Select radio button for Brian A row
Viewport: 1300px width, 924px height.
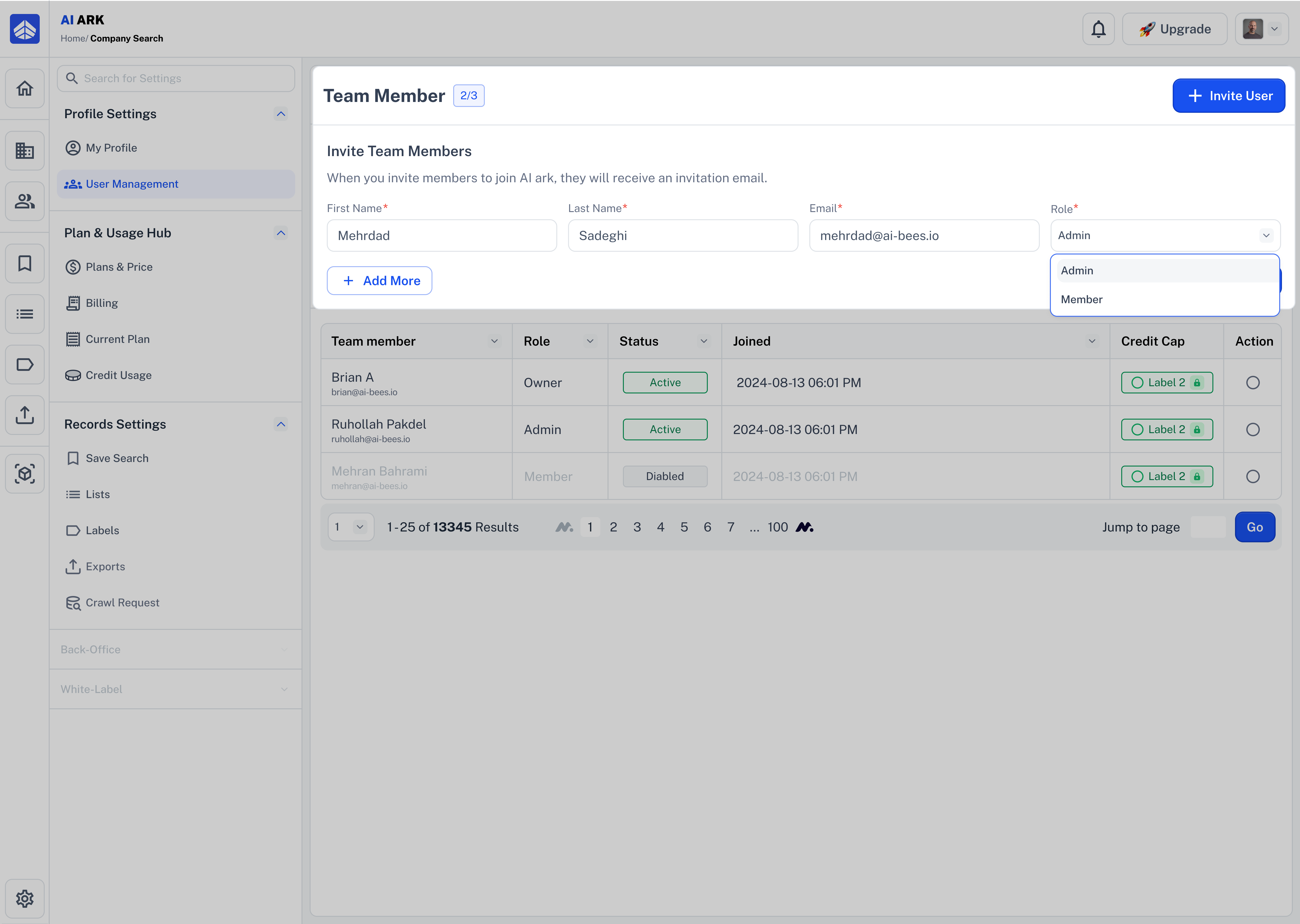[x=1253, y=383]
